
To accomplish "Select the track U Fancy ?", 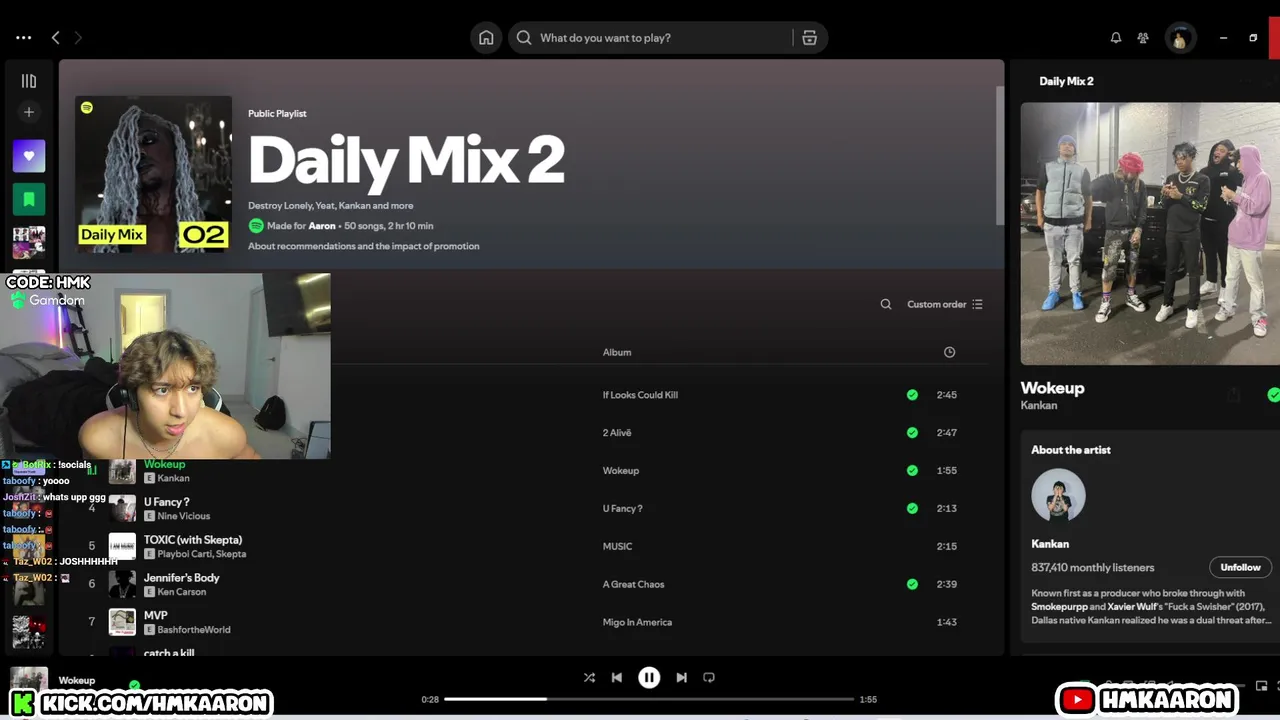I will [167, 502].
